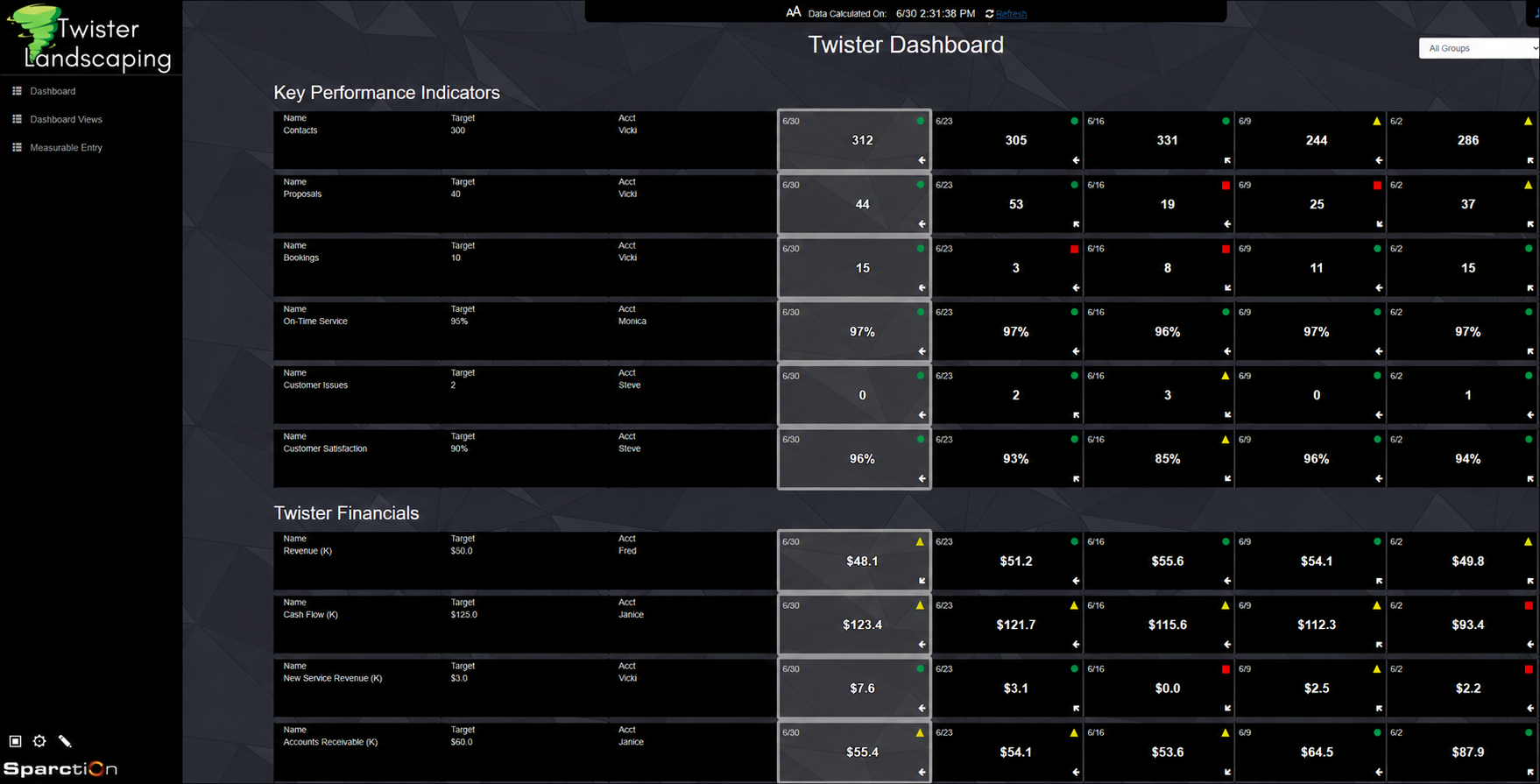
Task: Click the yellow triangle on Customer Satisfaction 6/16
Action: [x=1226, y=440]
